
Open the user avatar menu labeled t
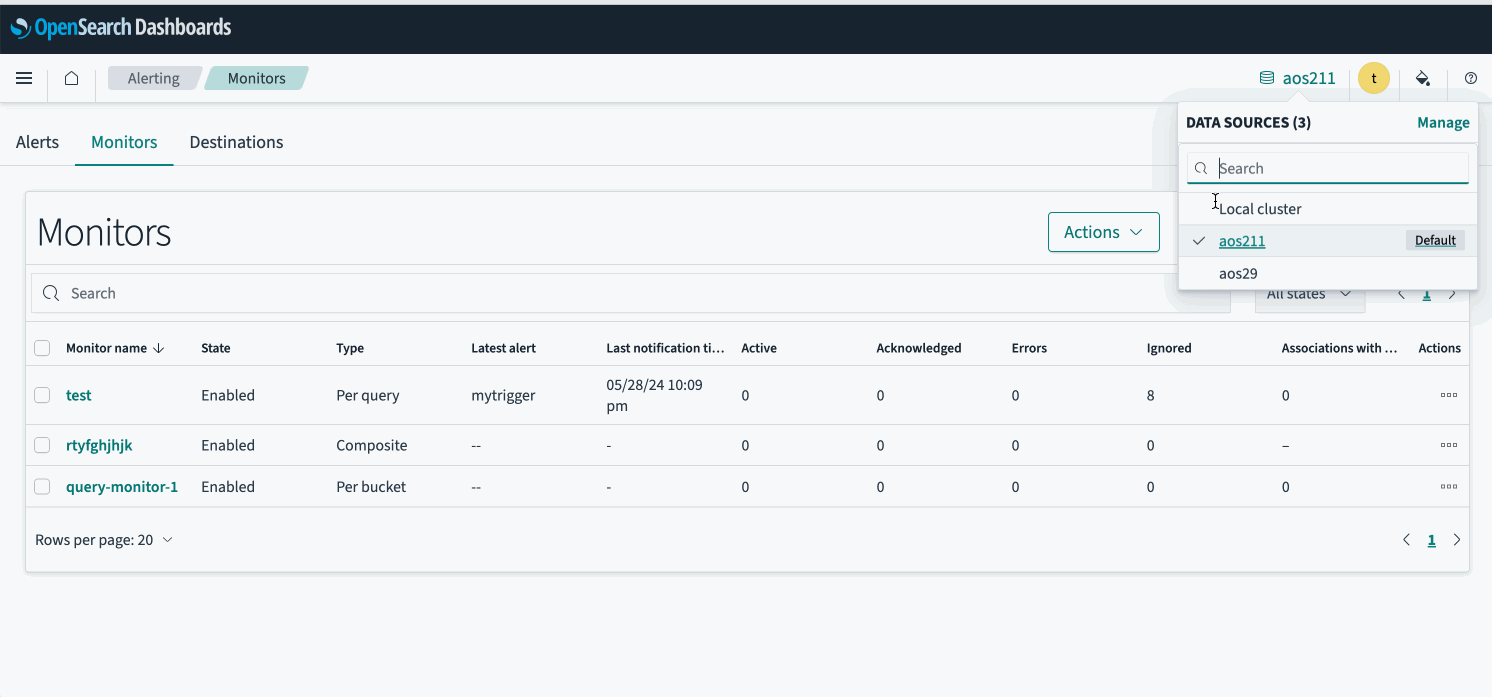point(1373,78)
